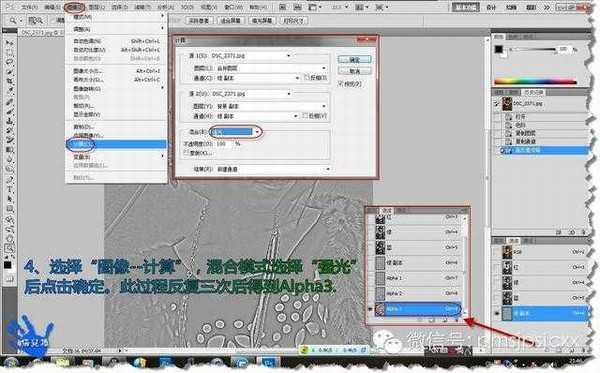This screenshot has width=600, height=373.
Task: Select the Hand tool
Action: click(x=9, y=239)
